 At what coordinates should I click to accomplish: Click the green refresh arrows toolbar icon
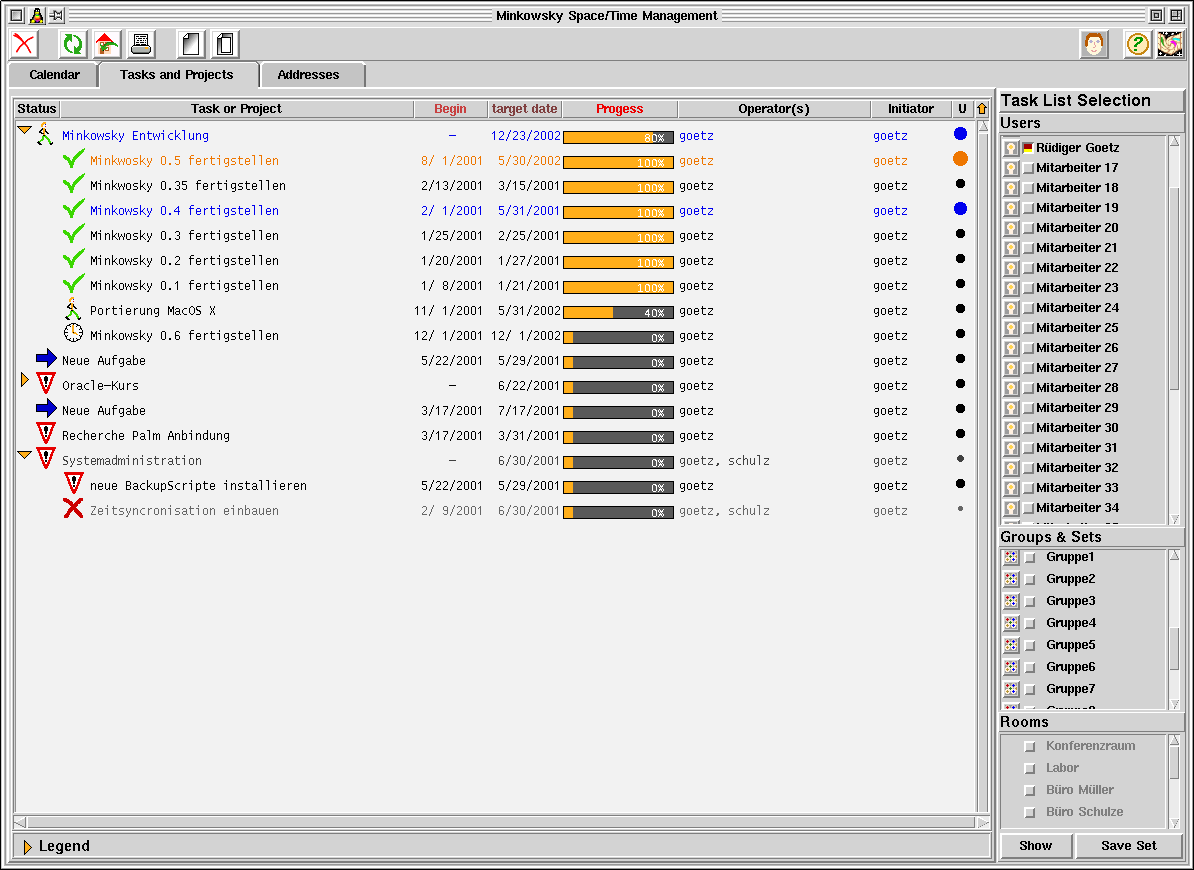point(72,44)
